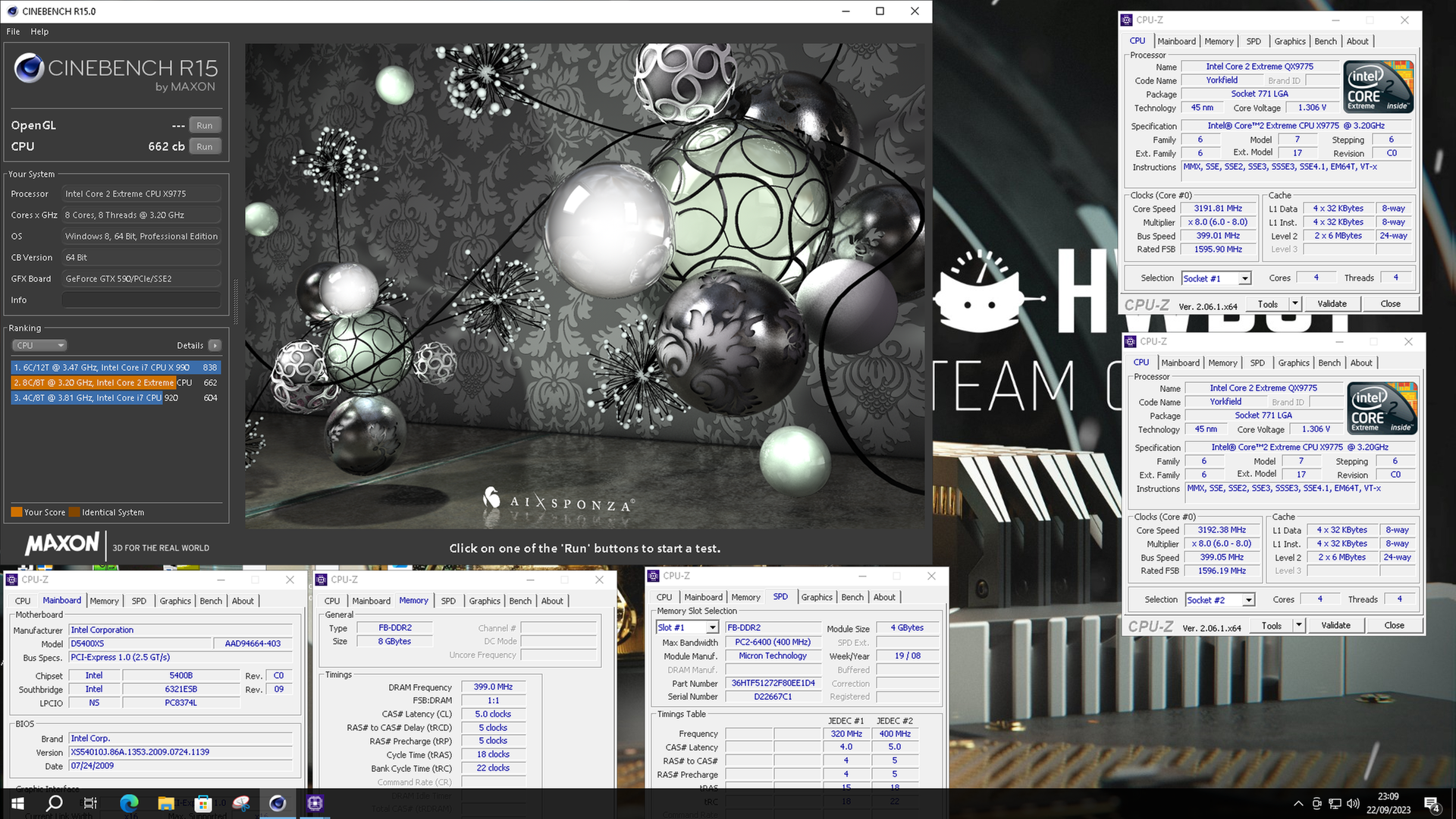Click DRAM Frequency value 399.0 MHz
The height and width of the screenshot is (819, 1456).
coord(493,687)
